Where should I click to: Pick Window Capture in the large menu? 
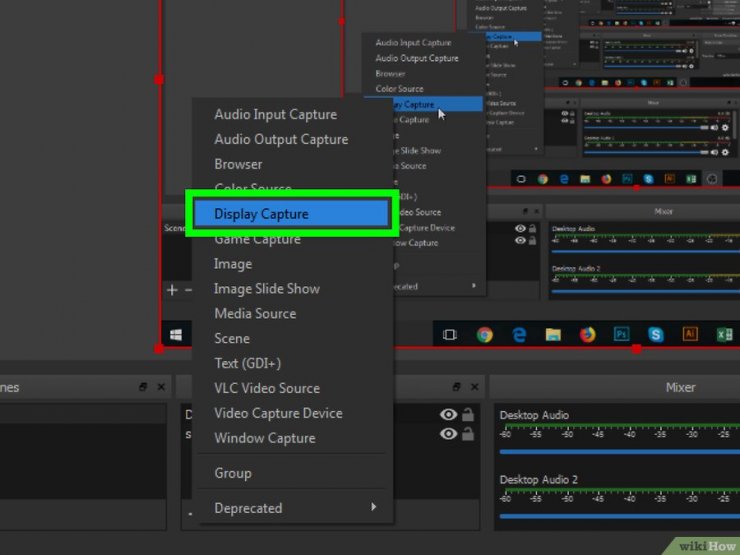(x=265, y=438)
